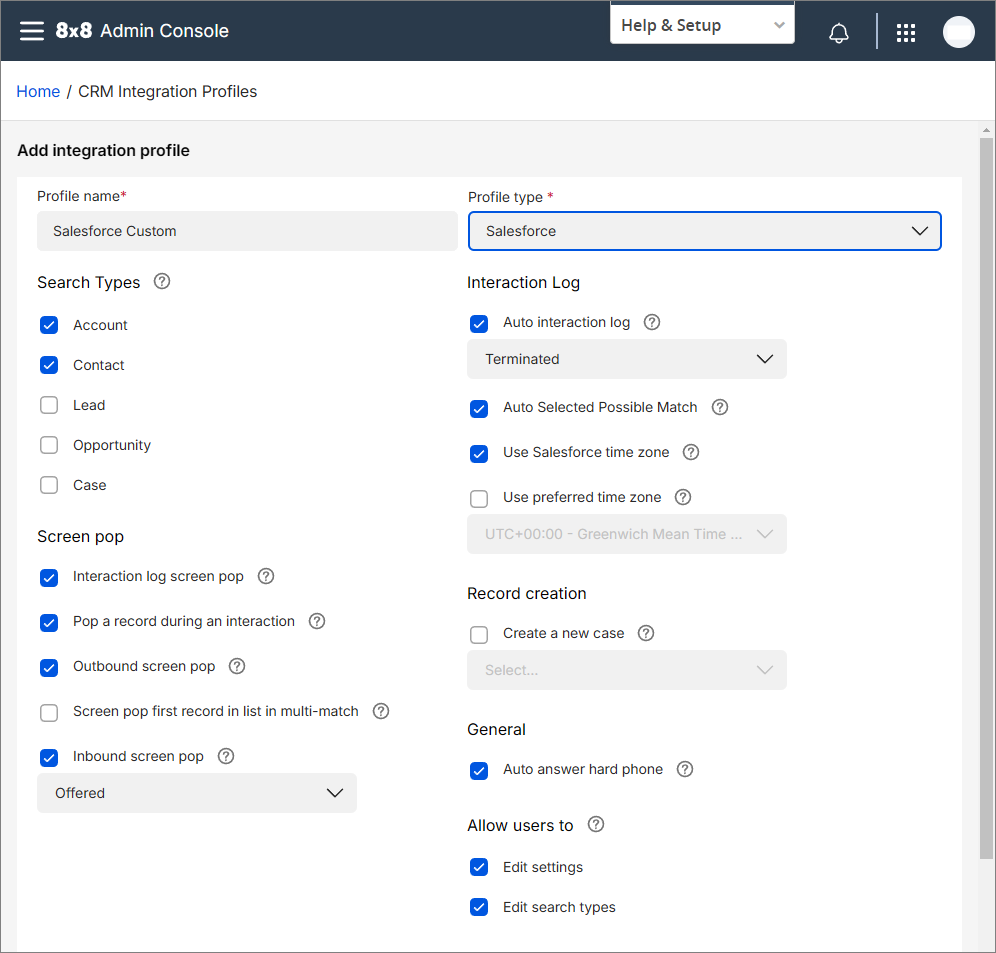This screenshot has height=953, width=996.
Task: Open the Profile type Salesforce dropdown
Action: pos(704,231)
